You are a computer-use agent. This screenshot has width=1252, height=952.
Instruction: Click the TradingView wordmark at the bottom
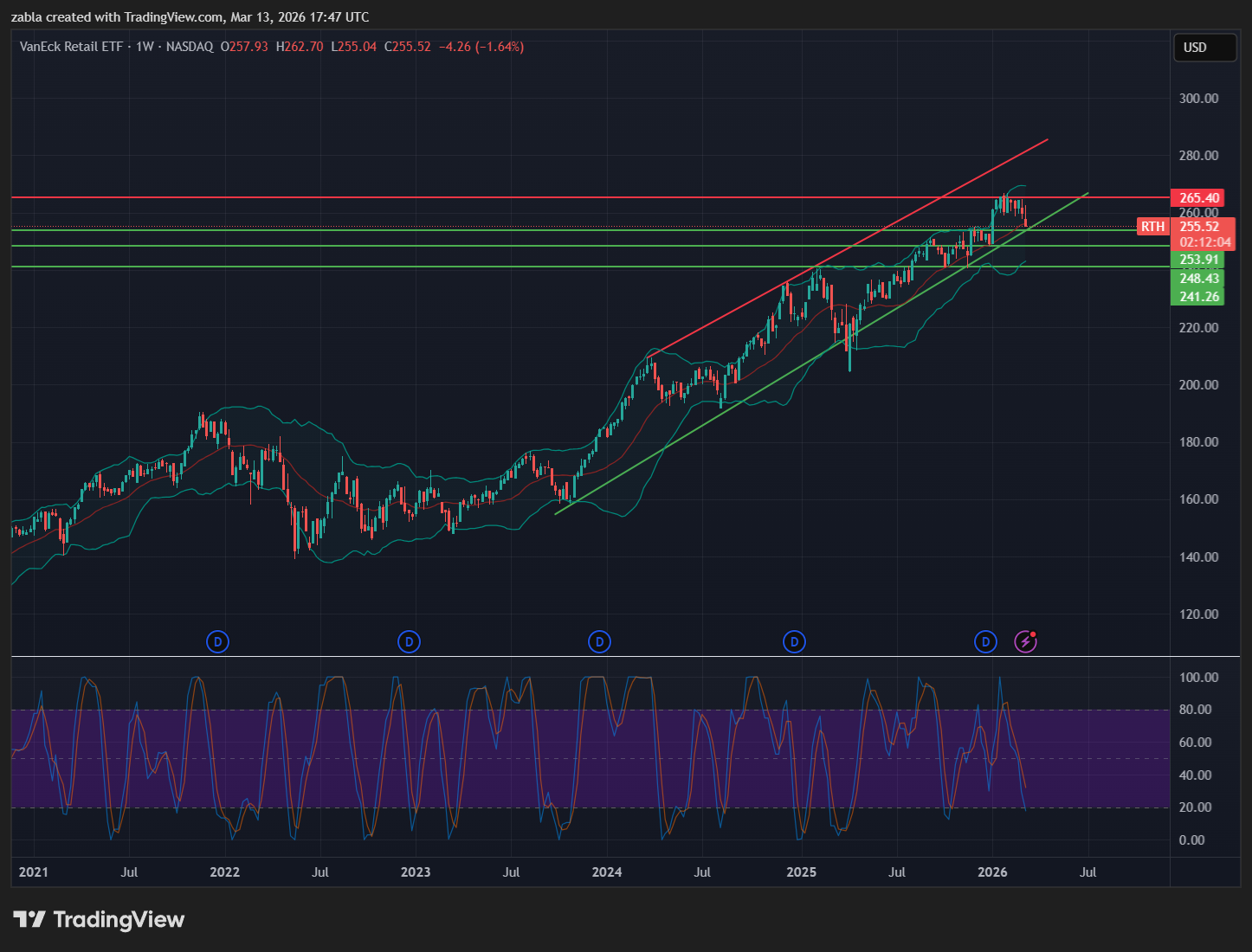119,919
